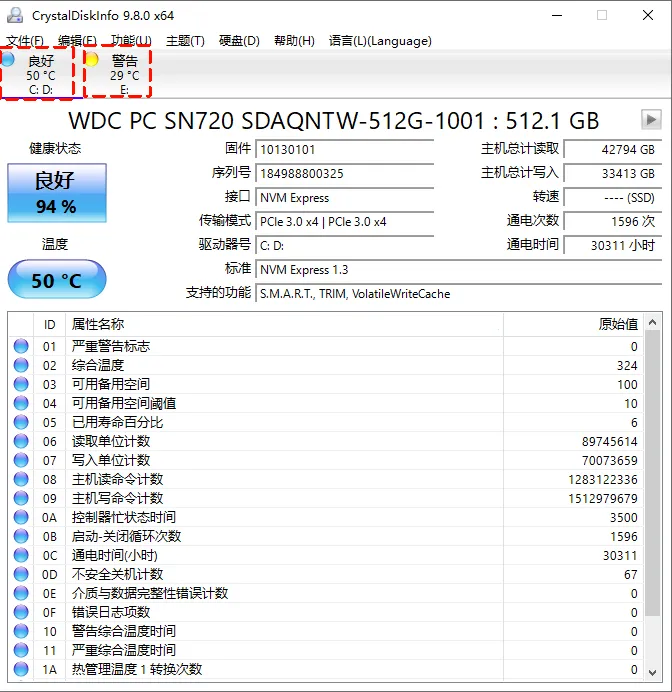Click the disk title WDC PC SN720 SDAQNTW-512G-1001
Screen dimensions: 672x692
(333, 120)
